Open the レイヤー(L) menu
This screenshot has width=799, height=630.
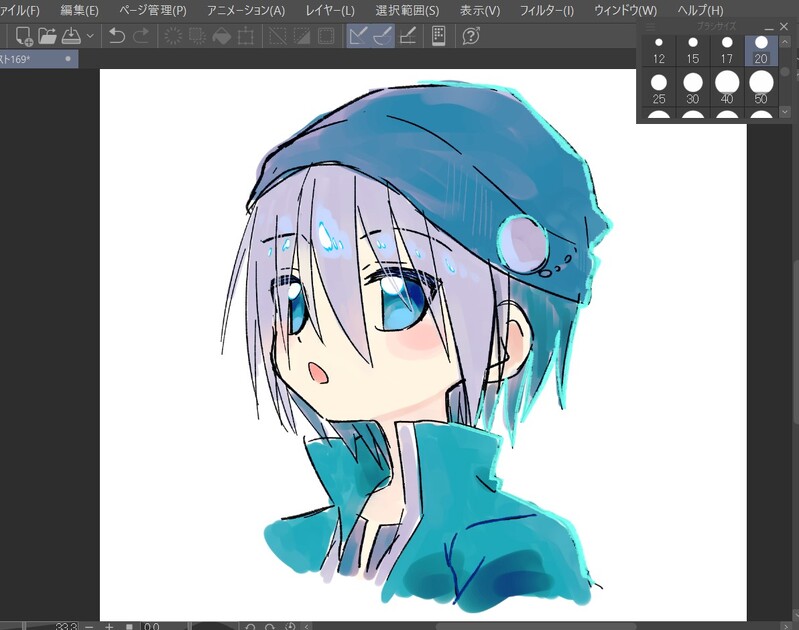(x=330, y=10)
